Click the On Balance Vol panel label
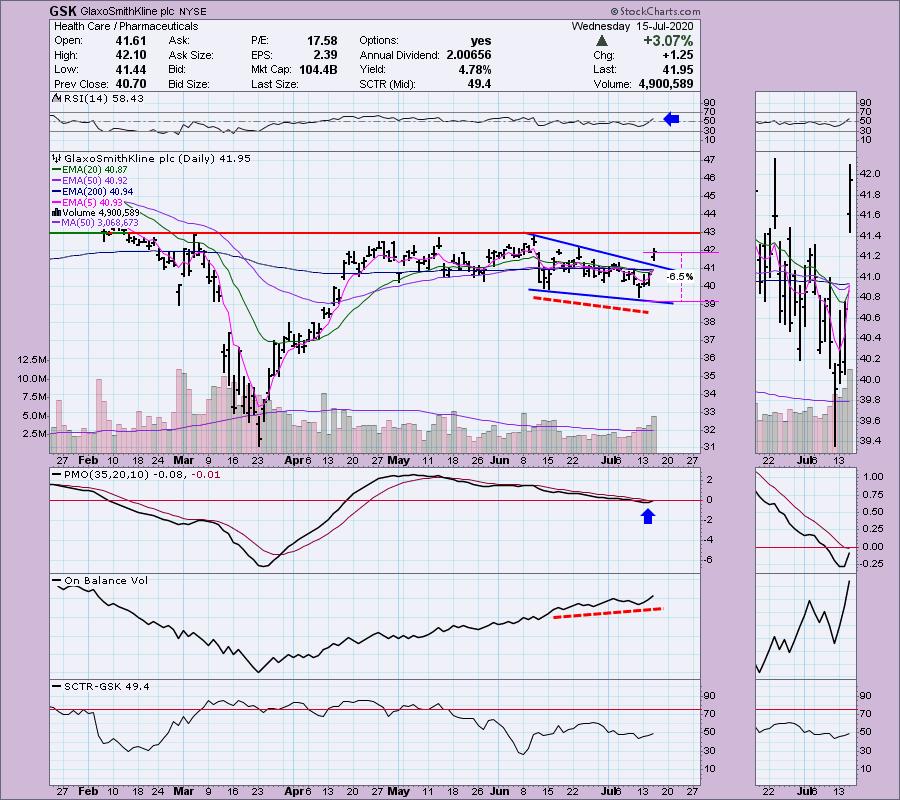The image size is (900, 800). point(100,581)
